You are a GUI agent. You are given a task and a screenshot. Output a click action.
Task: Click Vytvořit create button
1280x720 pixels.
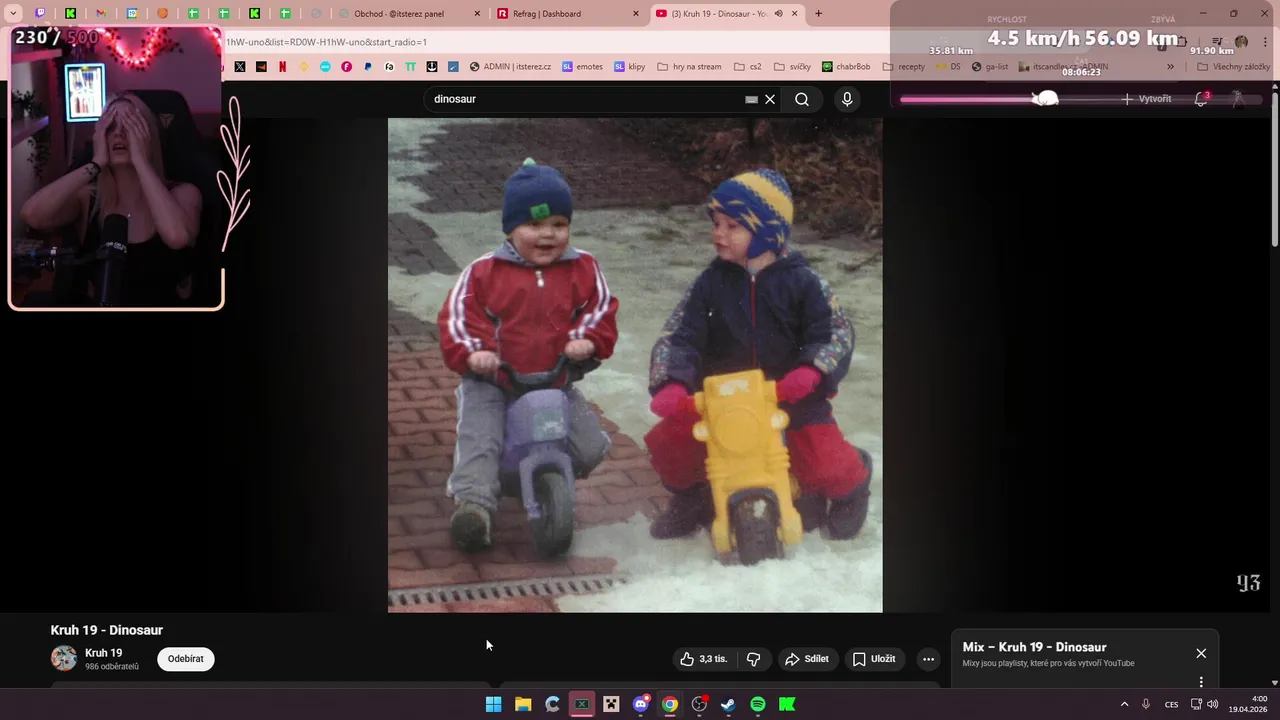[x=1146, y=99]
